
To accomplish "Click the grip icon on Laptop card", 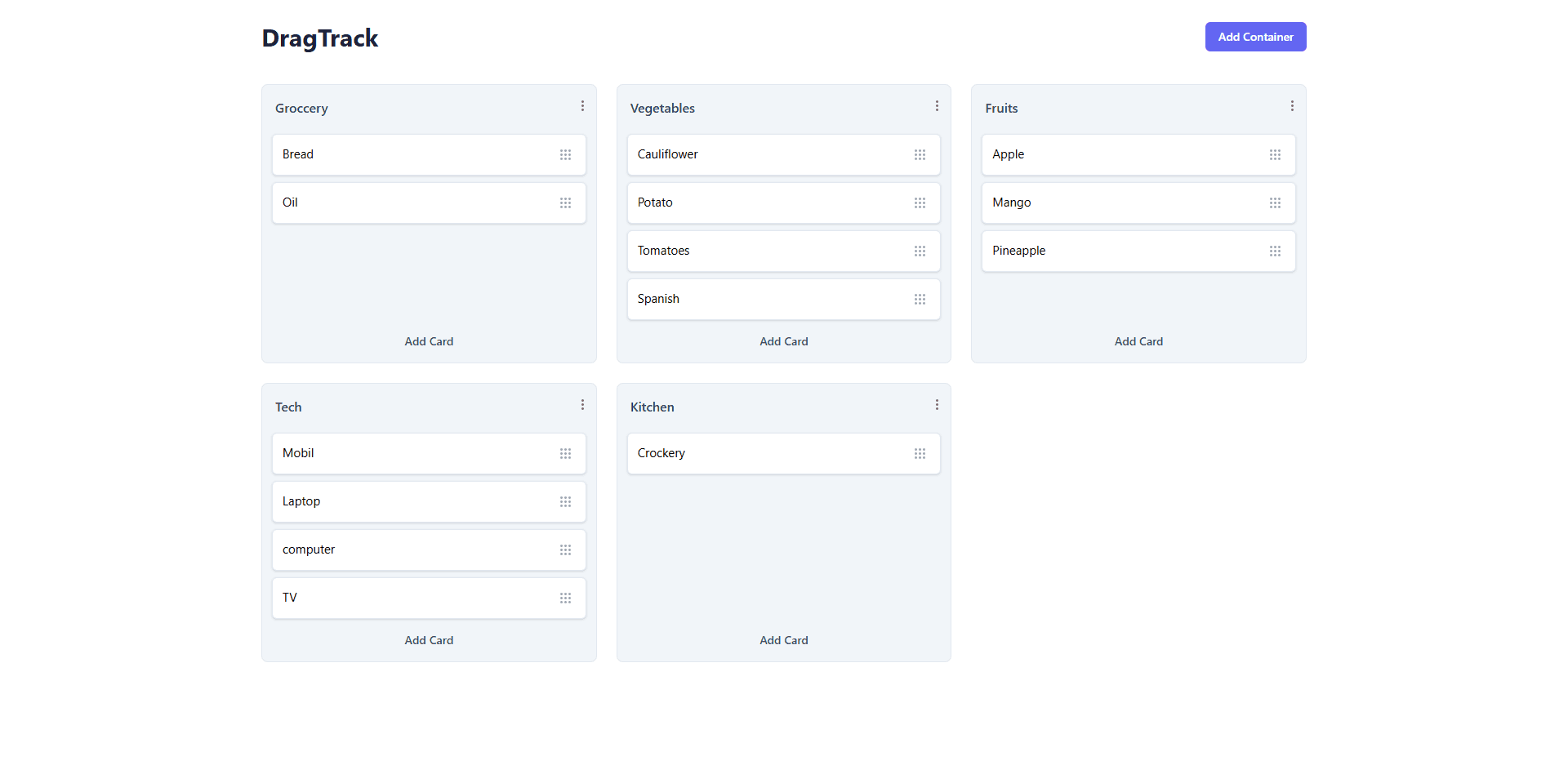I will [565, 502].
